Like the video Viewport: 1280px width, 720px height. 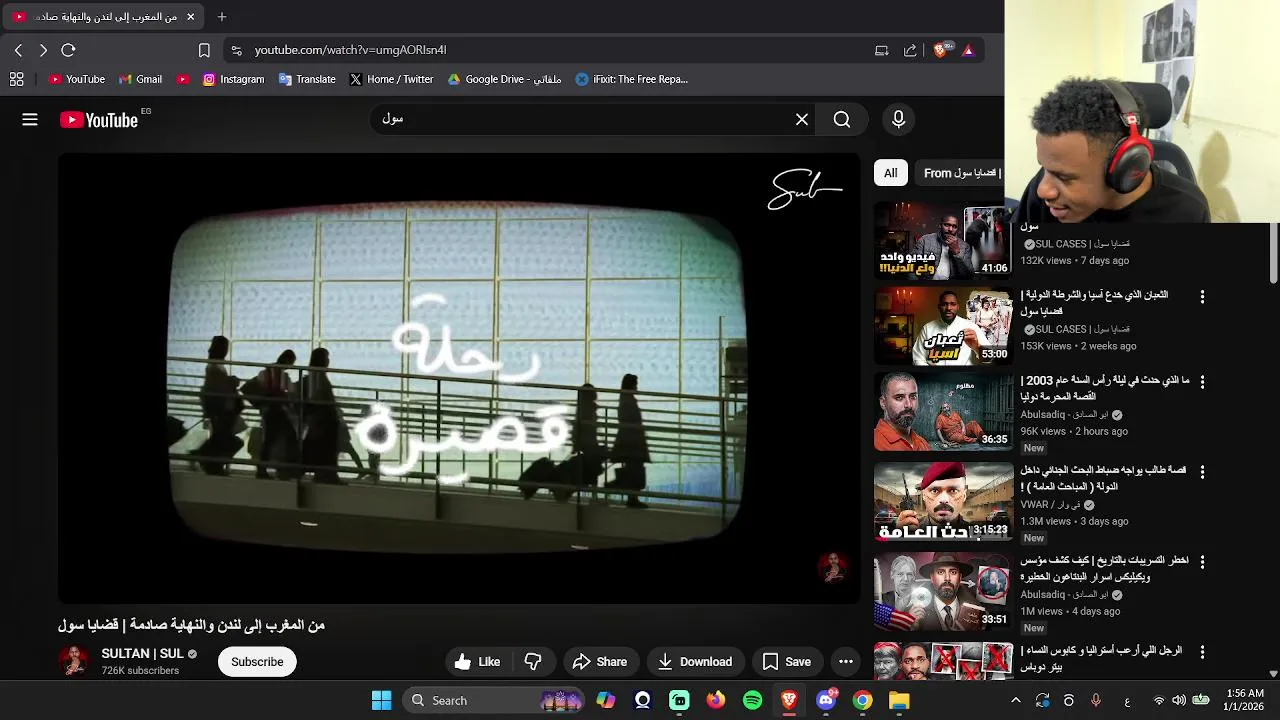[x=477, y=662]
